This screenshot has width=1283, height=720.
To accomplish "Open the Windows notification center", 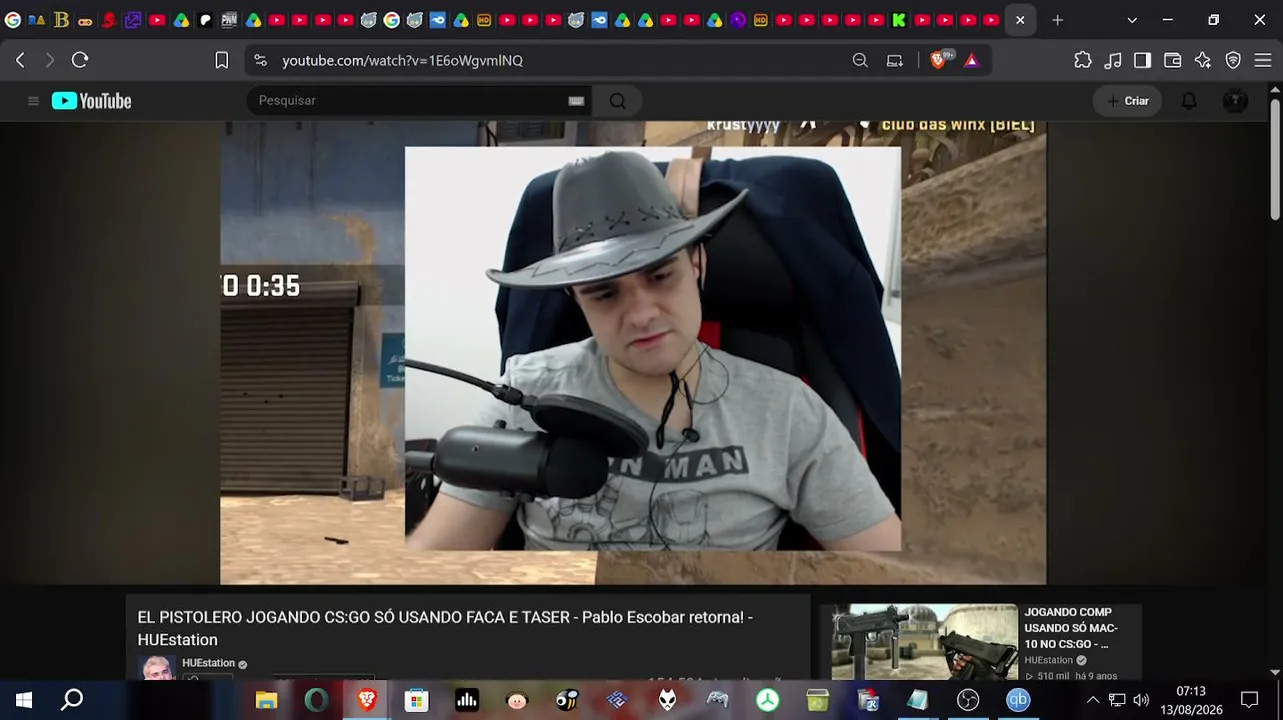I will point(1249,700).
